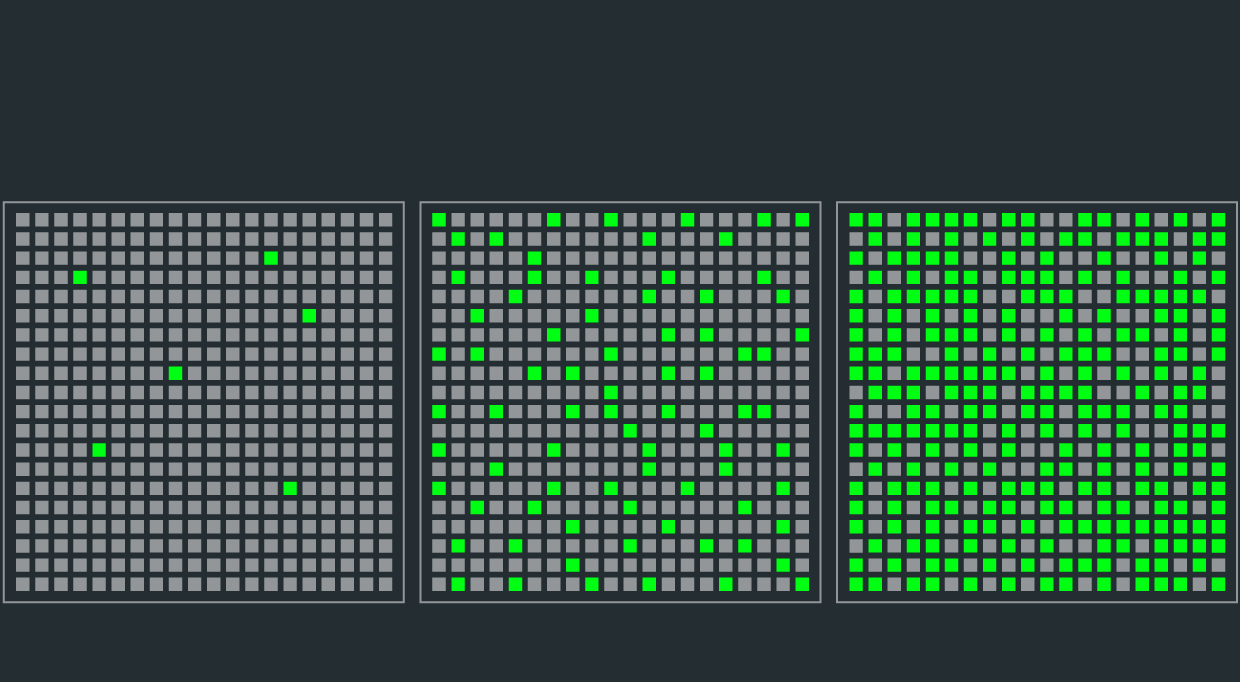This screenshot has height=682, width=1240.
Task: Toggle top-right green corner cell of middle grid
Action: 802,220
